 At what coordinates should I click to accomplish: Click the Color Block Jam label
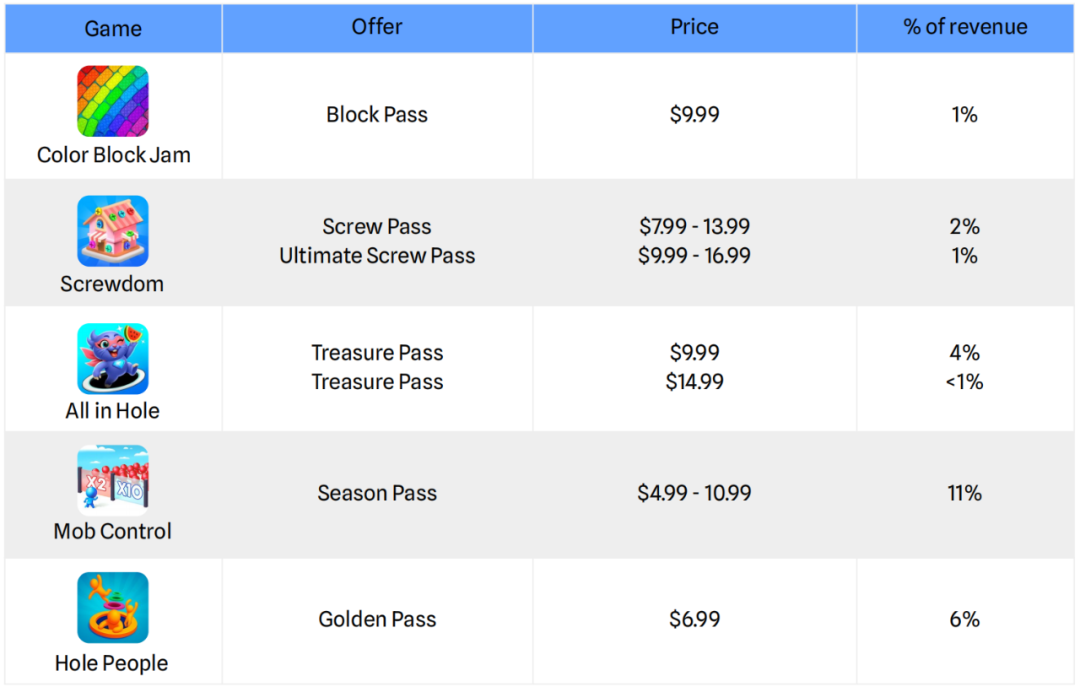[113, 155]
